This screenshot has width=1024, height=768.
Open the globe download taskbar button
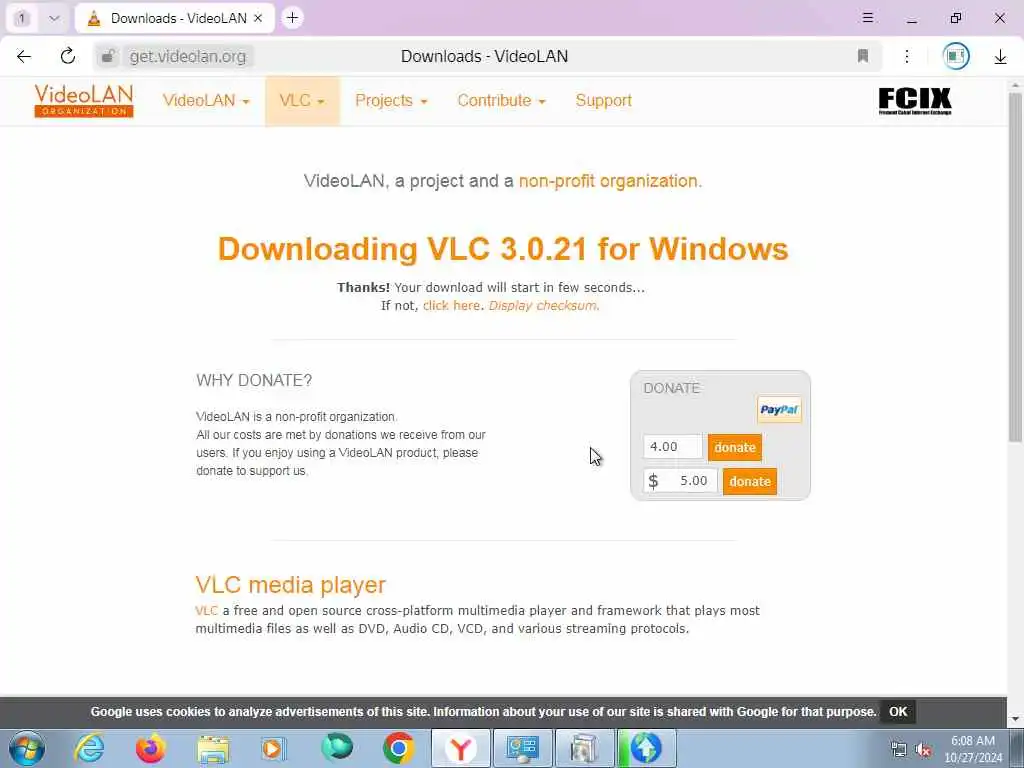tap(647, 748)
